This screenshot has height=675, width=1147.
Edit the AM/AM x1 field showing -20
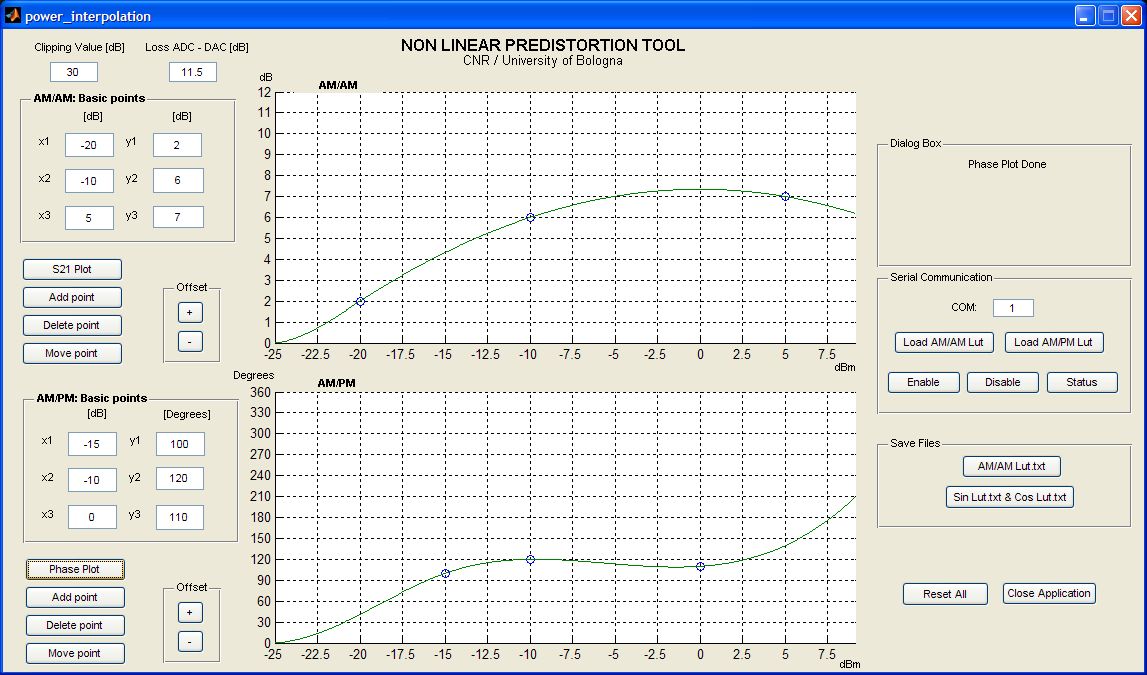point(89,145)
